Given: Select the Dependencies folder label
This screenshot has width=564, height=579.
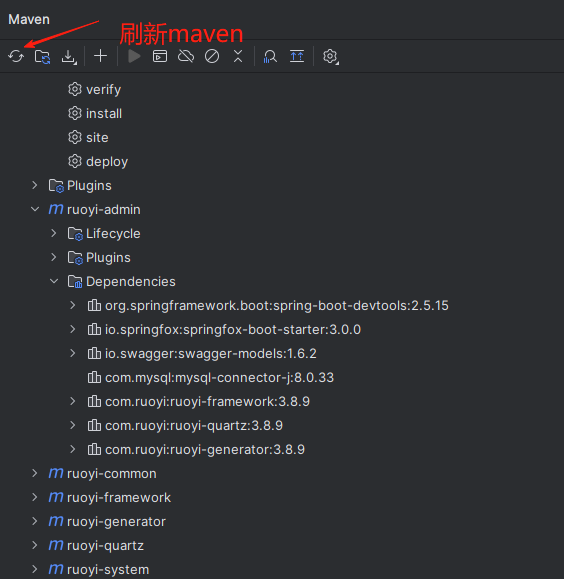Looking at the screenshot, I should point(131,281).
